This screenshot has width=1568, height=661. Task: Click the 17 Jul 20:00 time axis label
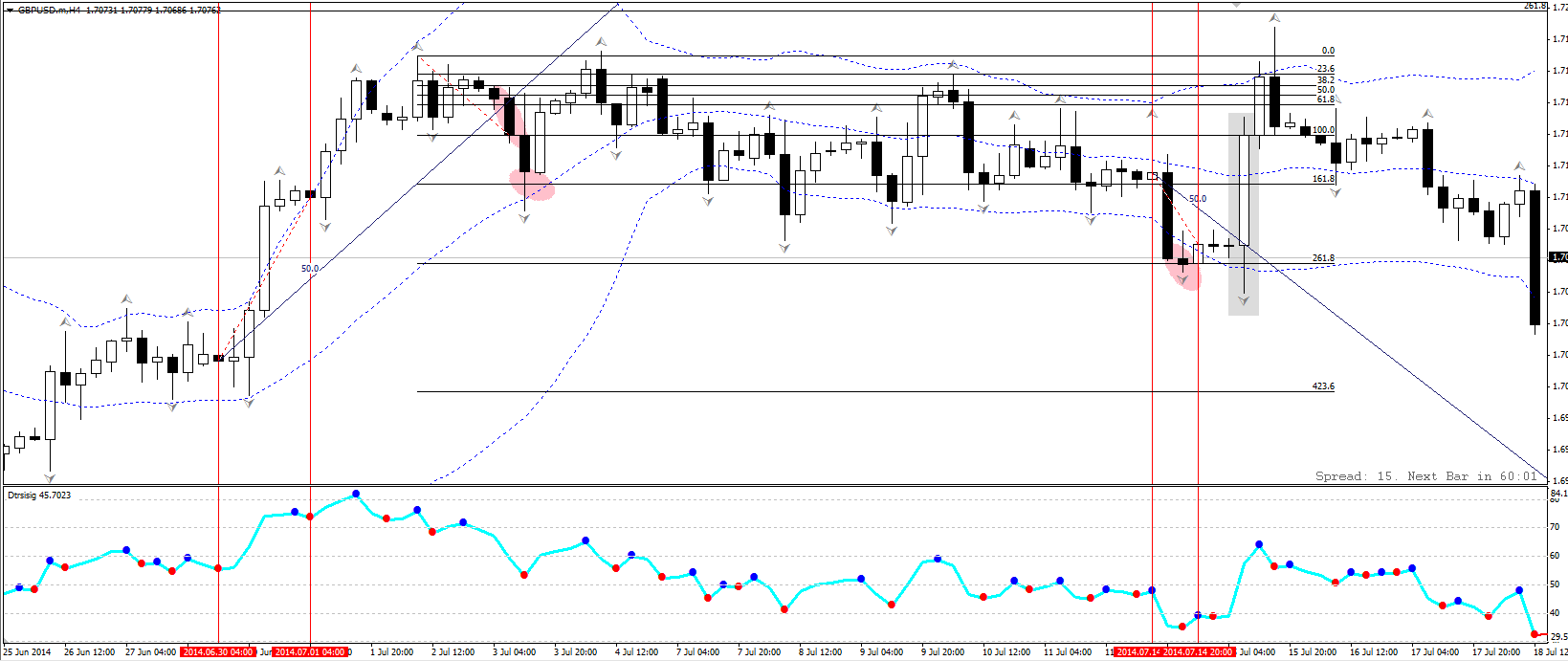(1494, 652)
